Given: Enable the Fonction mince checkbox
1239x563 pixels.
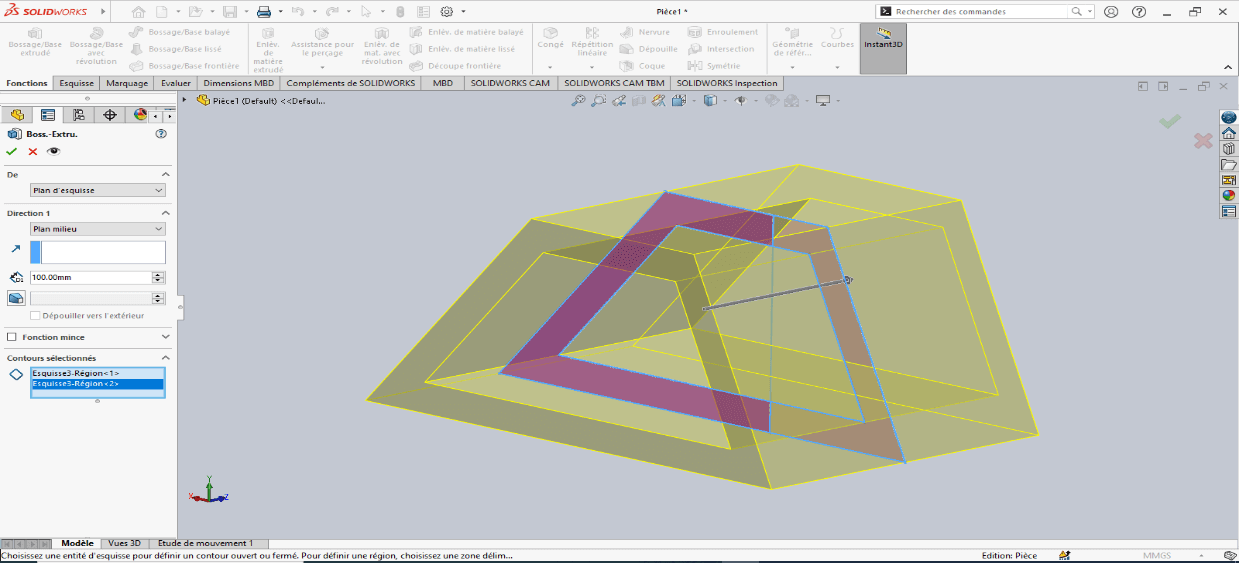Looking at the screenshot, I should (x=12, y=337).
